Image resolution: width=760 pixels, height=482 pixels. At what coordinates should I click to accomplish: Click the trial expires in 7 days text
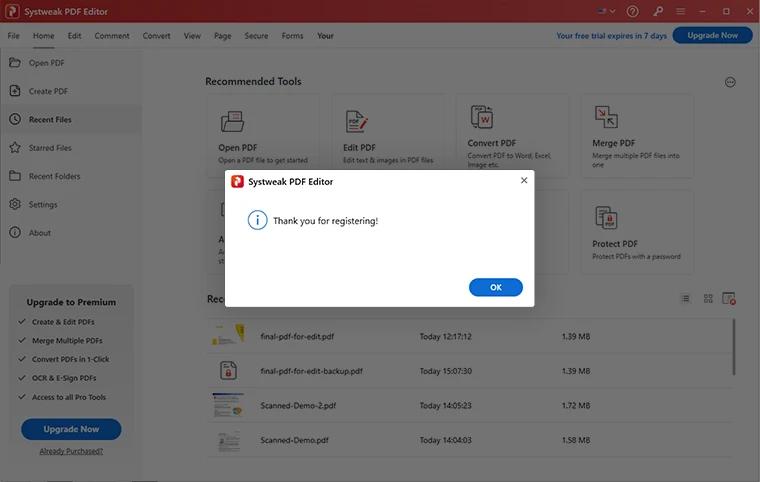[611, 35]
